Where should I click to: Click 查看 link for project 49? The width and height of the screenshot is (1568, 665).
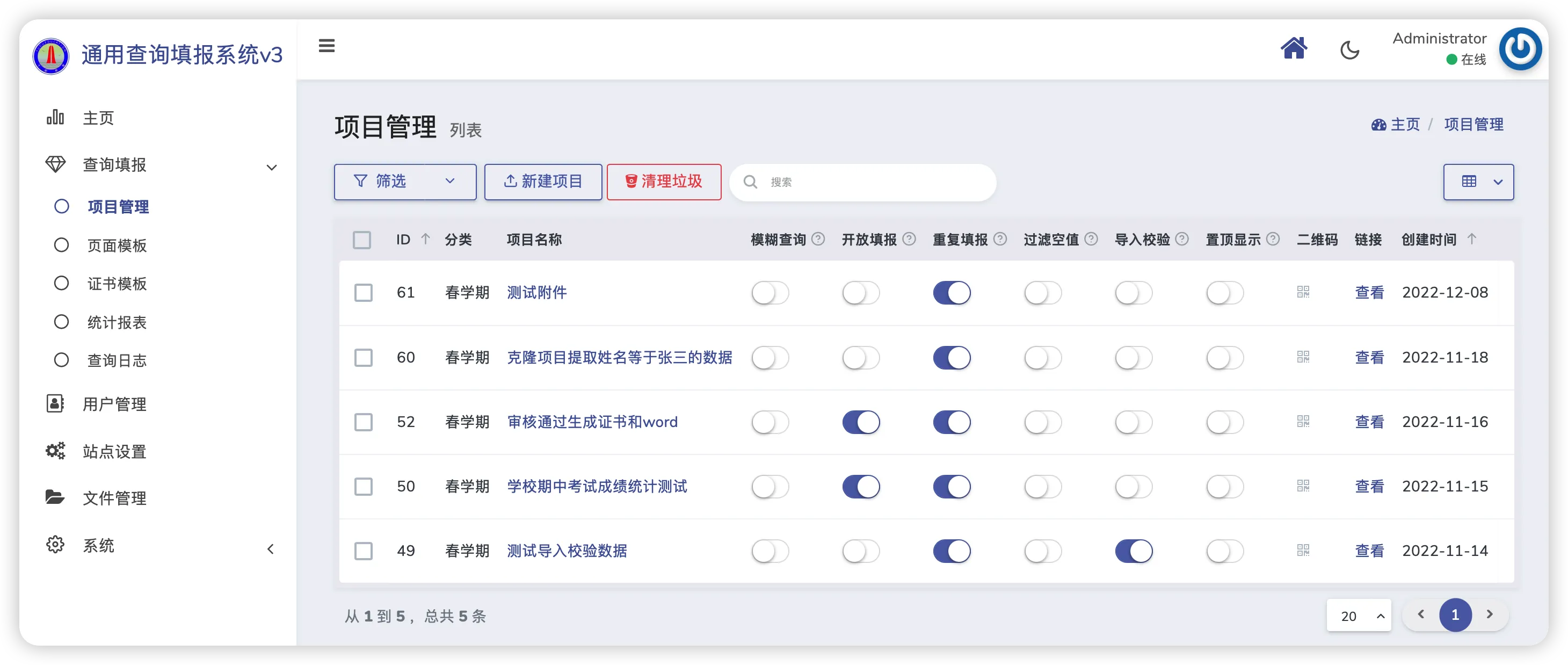pos(1368,551)
